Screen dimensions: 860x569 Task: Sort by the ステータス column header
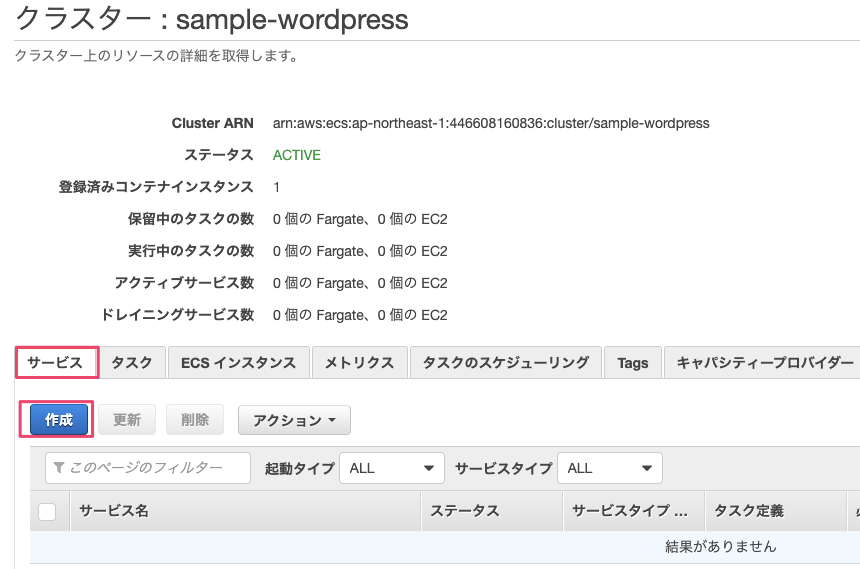pyautogui.click(x=464, y=511)
